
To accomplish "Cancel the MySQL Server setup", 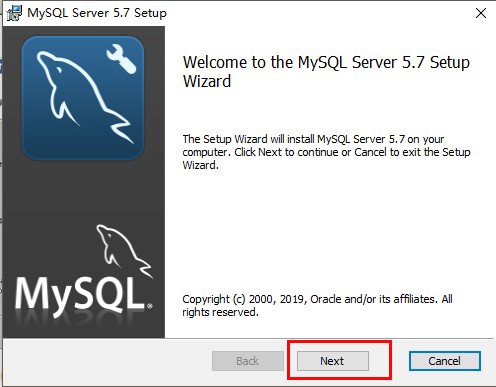I will pos(445,361).
